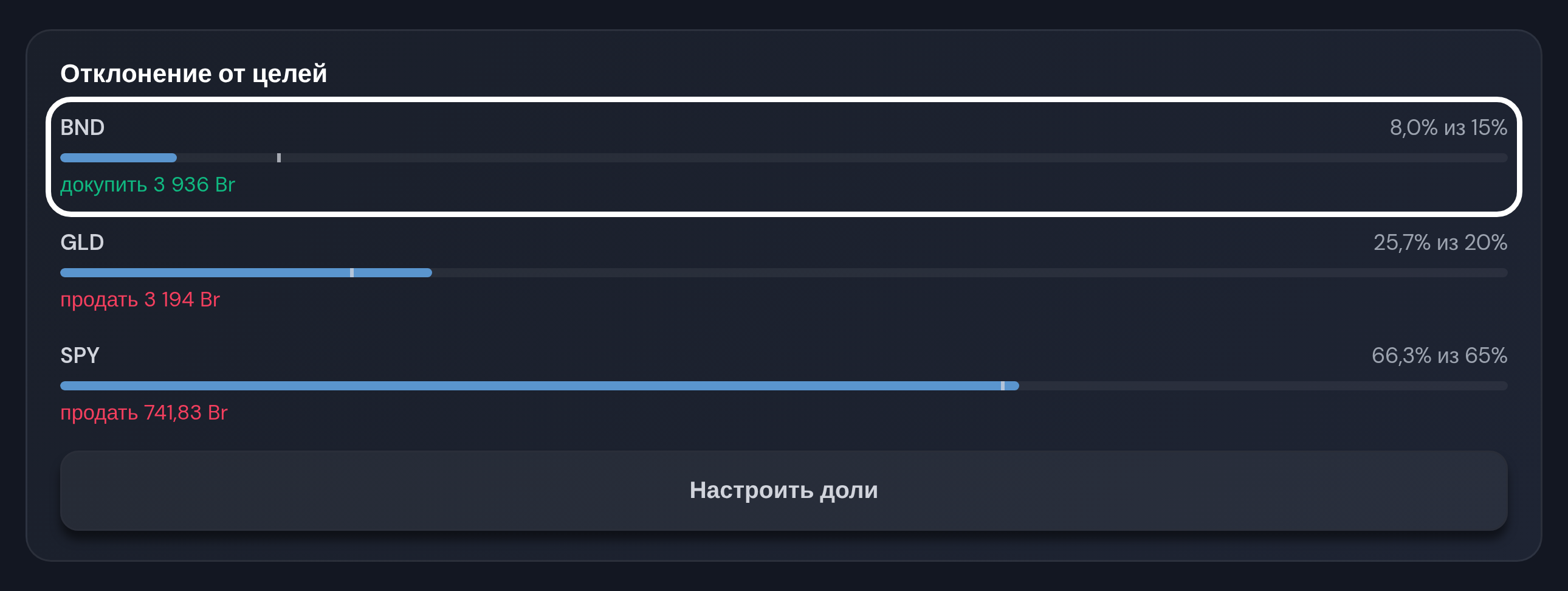
Task: Select the highlighted BND allocation row
Action: click(x=783, y=157)
